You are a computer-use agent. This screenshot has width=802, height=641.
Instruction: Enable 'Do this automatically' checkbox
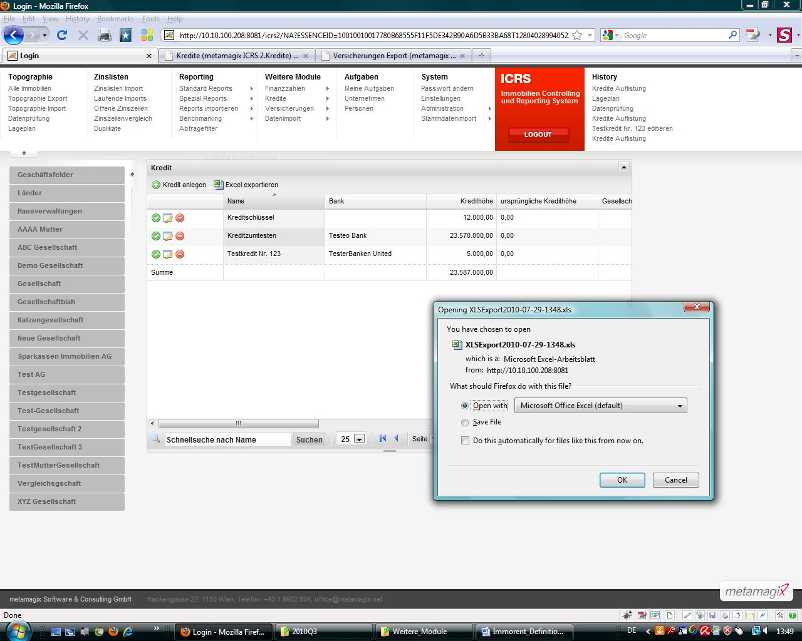465,440
